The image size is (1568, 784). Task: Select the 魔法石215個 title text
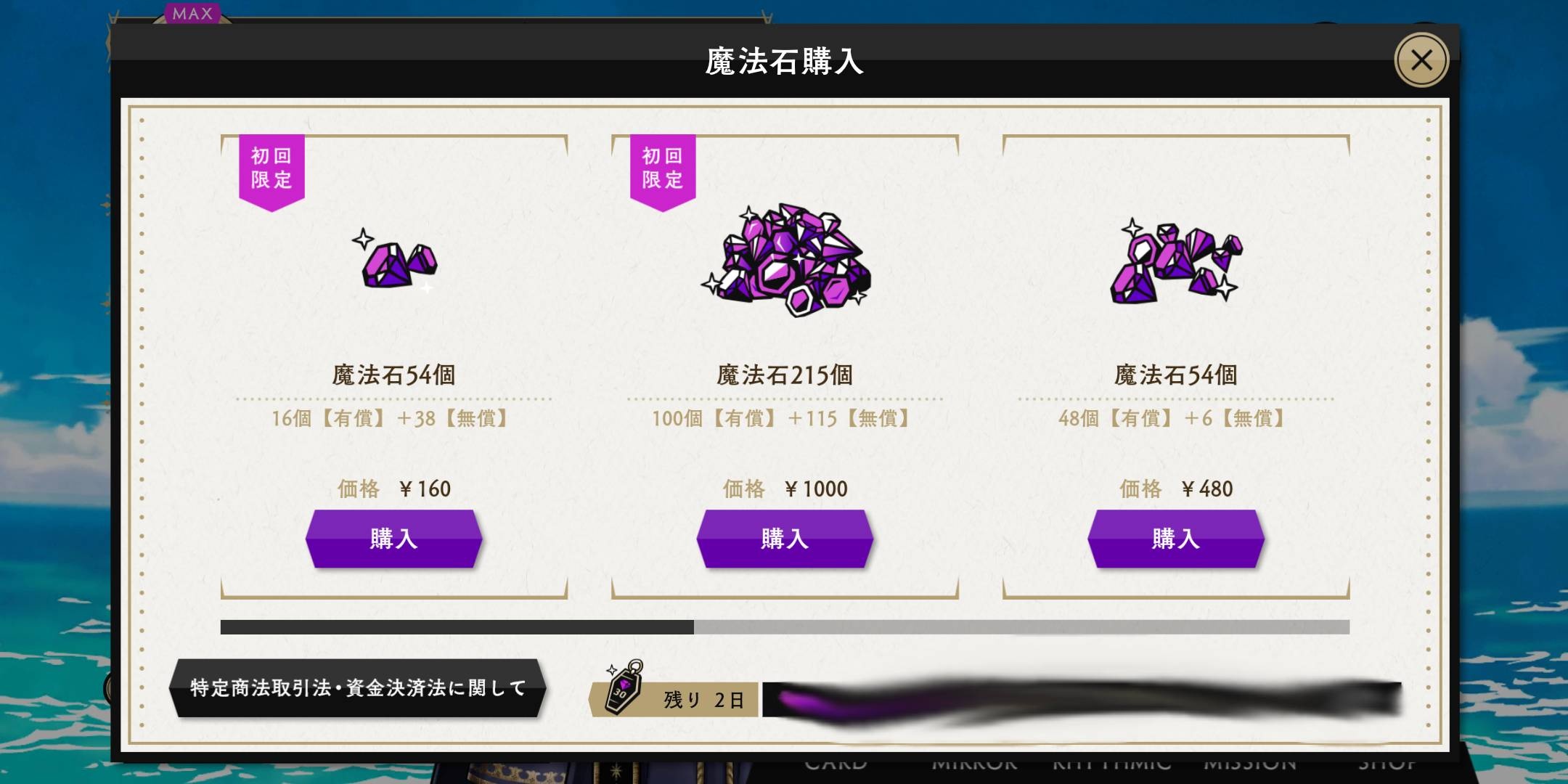(785, 375)
